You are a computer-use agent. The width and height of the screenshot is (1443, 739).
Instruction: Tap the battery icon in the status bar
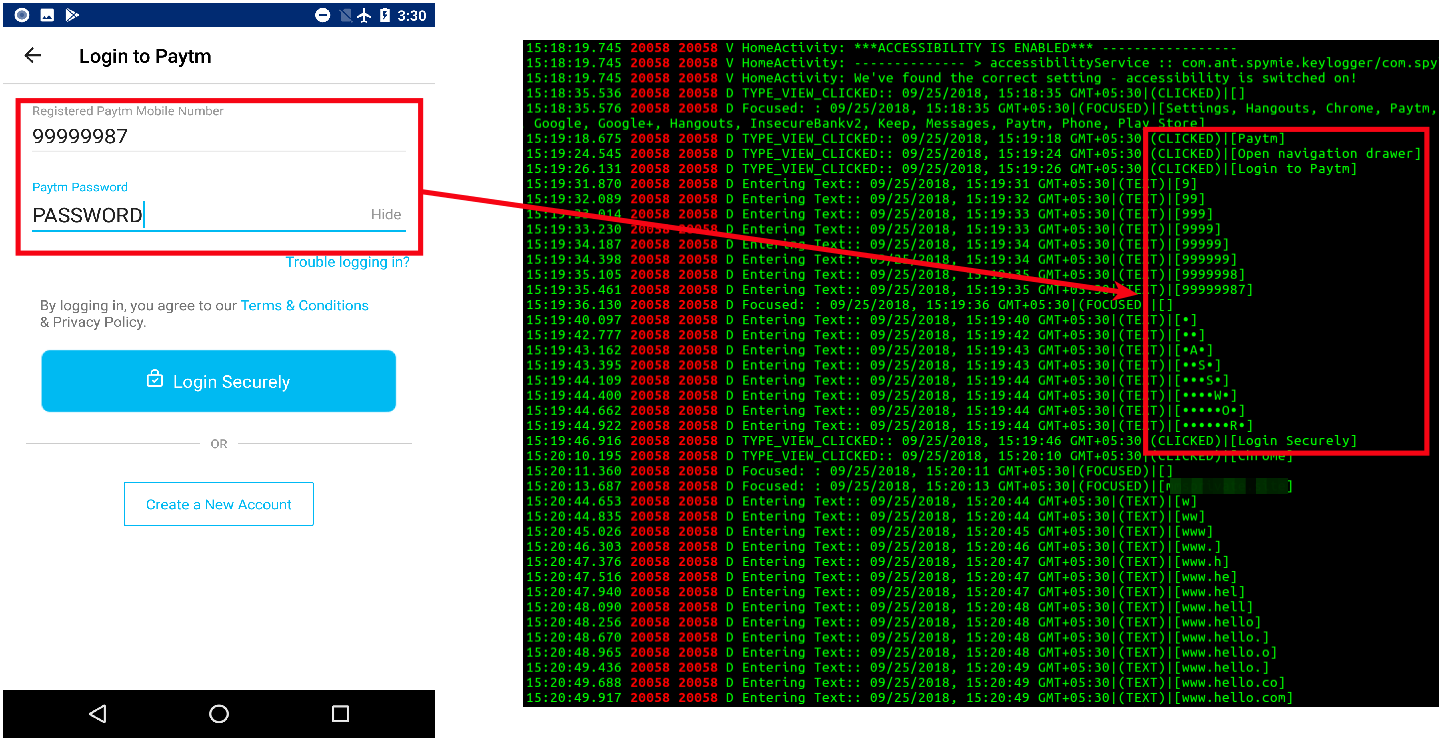[384, 15]
